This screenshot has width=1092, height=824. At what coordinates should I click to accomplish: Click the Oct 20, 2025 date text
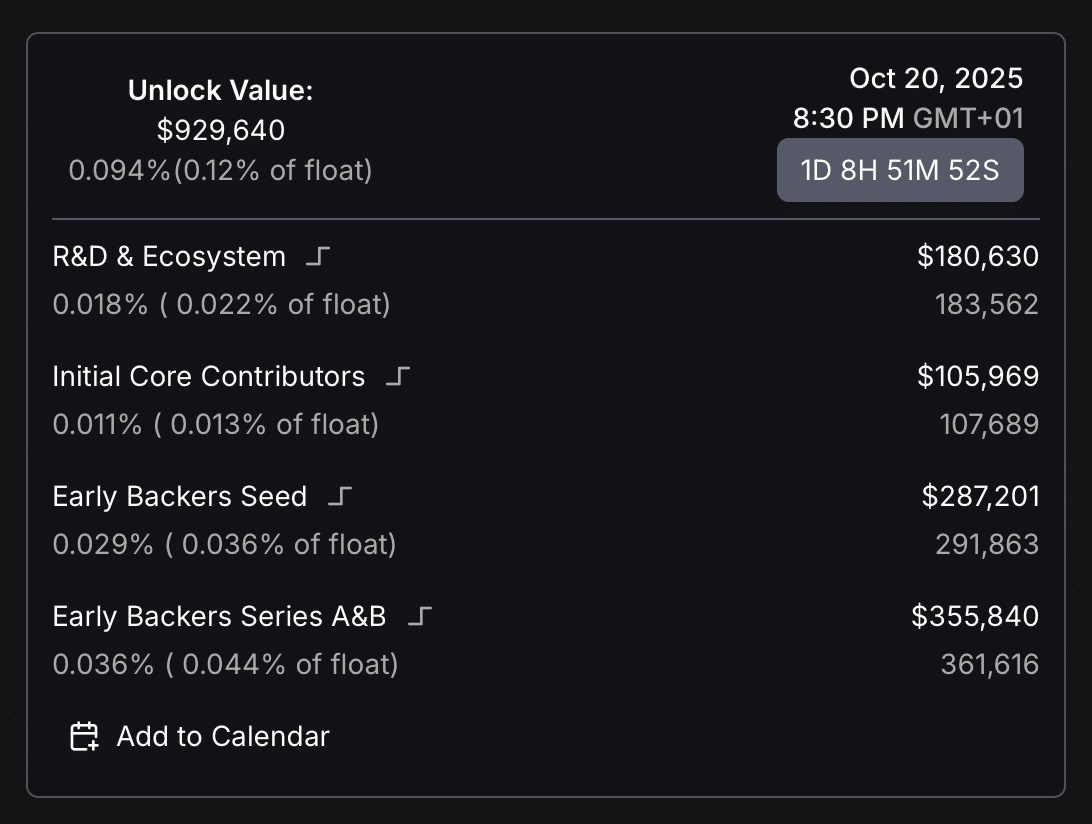[x=936, y=78]
